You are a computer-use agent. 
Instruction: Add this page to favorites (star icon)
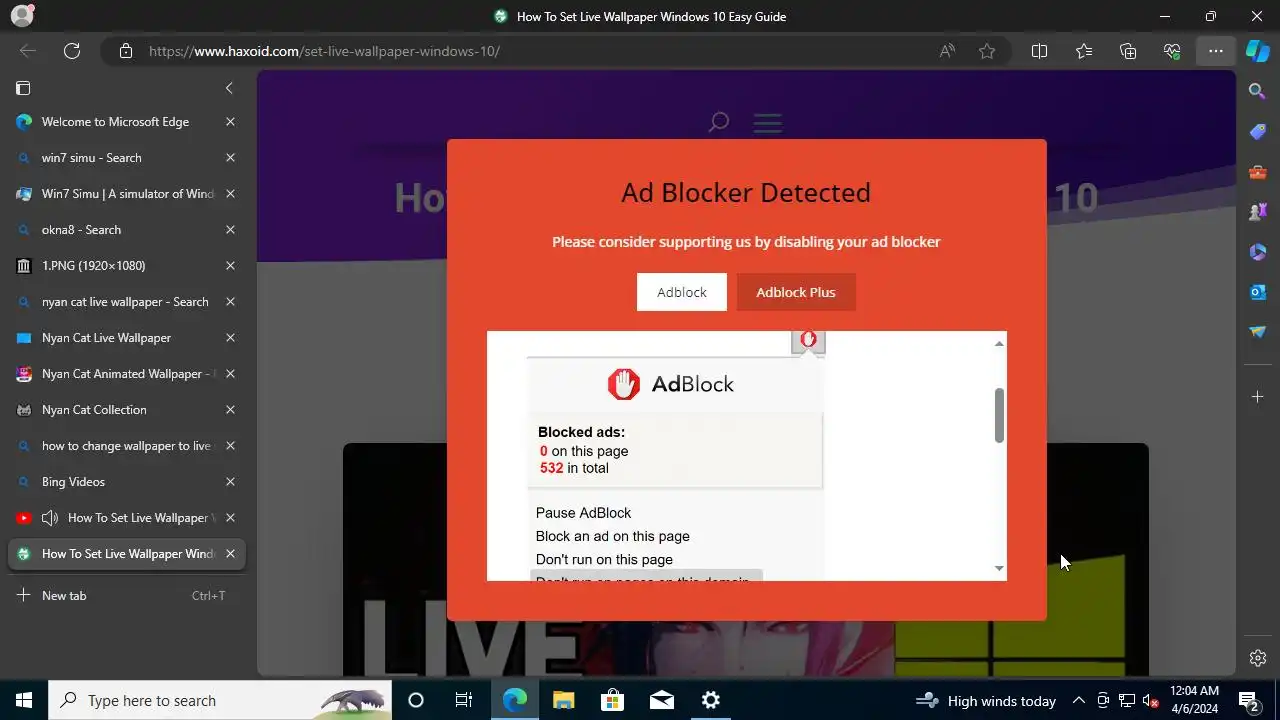[x=987, y=51]
